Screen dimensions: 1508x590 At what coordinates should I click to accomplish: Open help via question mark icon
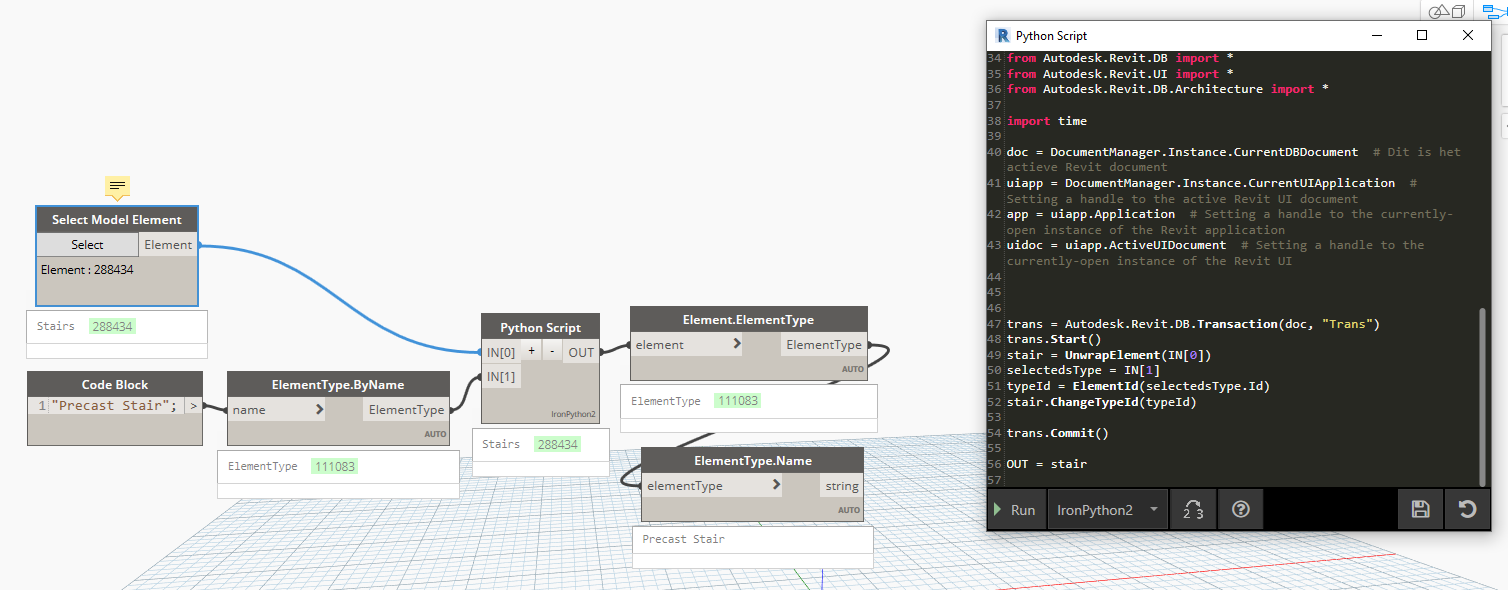coord(1240,509)
